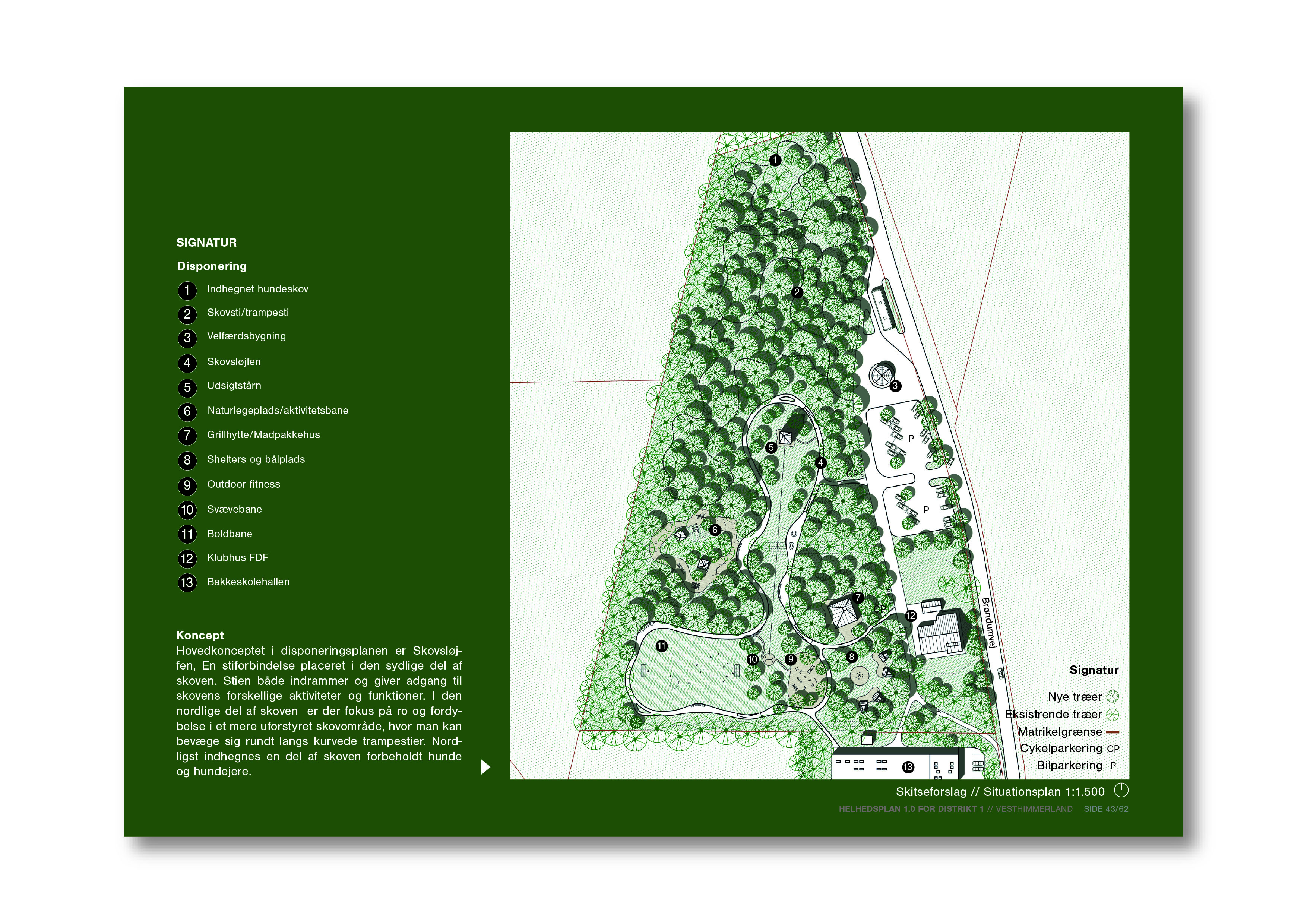Click the north compass icon beside Situationsplan title
The height and width of the screenshot is (924, 1307).
click(1121, 790)
